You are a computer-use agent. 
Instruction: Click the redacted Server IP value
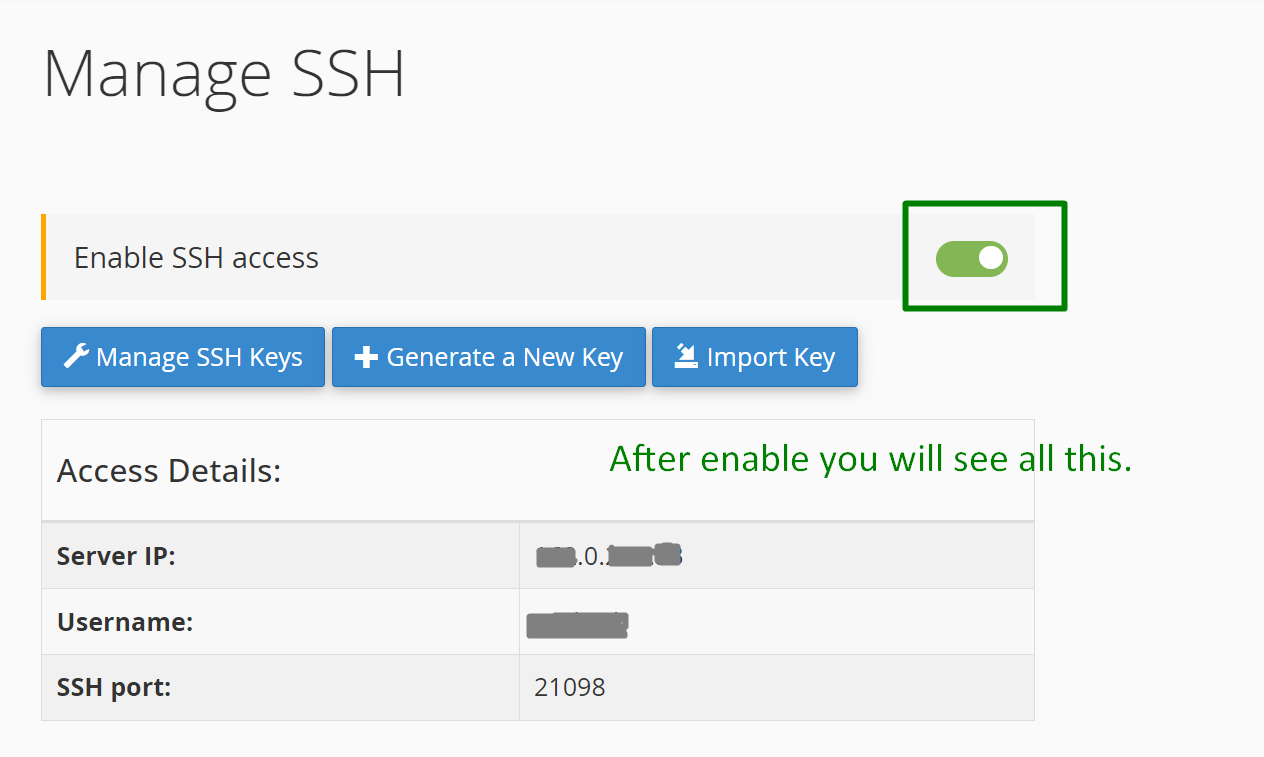tap(608, 555)
